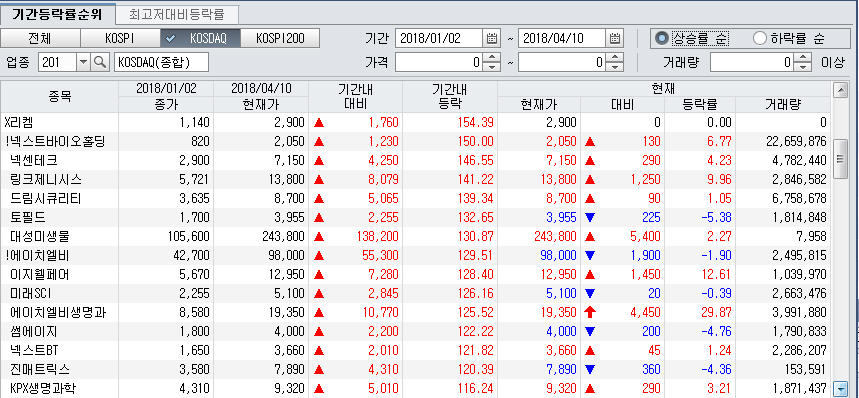Select the 넥스트BT stock row
The height and width of the screenshot is (398, 859).
(x=415, y=350)
